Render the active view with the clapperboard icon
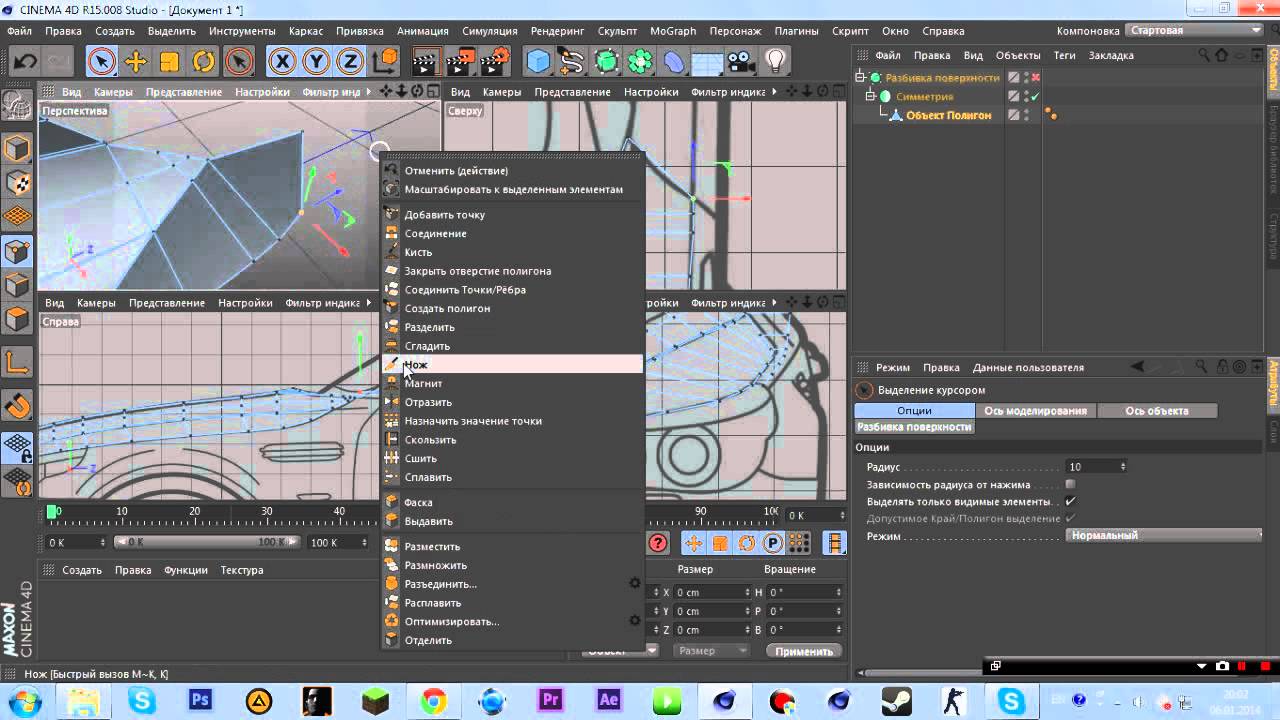1280x720 pixels. (x=427, y=62)
